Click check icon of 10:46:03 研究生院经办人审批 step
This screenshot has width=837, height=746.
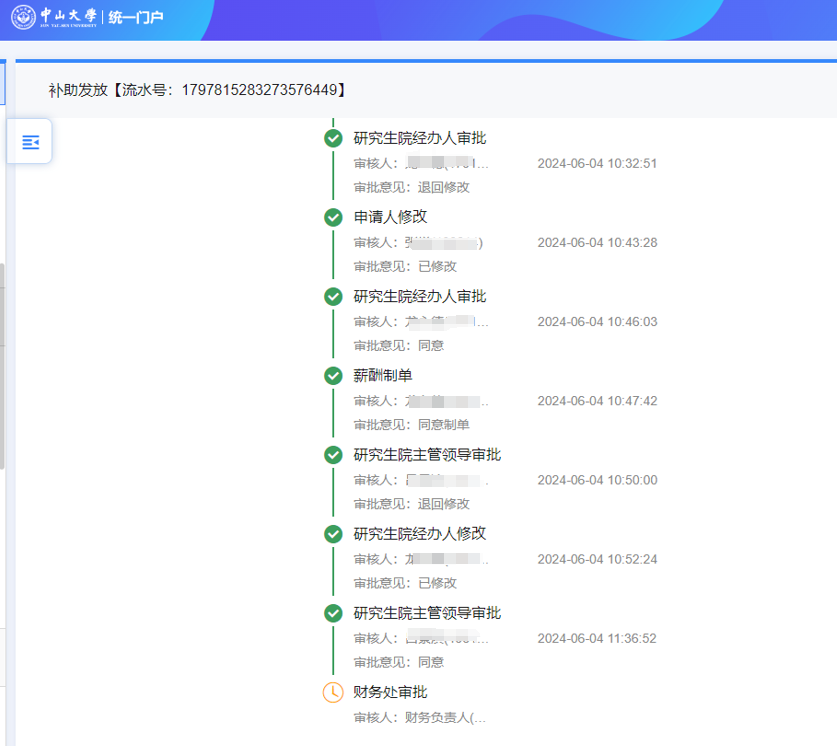[x=333, y=296]
